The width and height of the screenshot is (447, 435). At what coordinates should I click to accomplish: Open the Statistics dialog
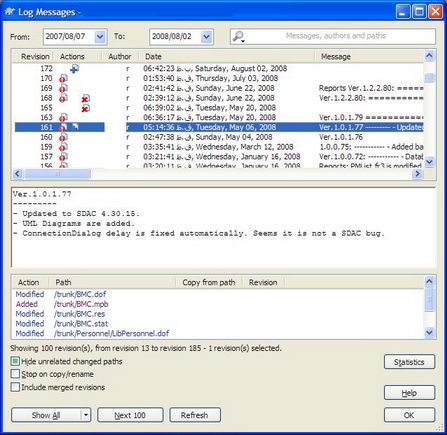pyautogui.click(x=409, y=362)
